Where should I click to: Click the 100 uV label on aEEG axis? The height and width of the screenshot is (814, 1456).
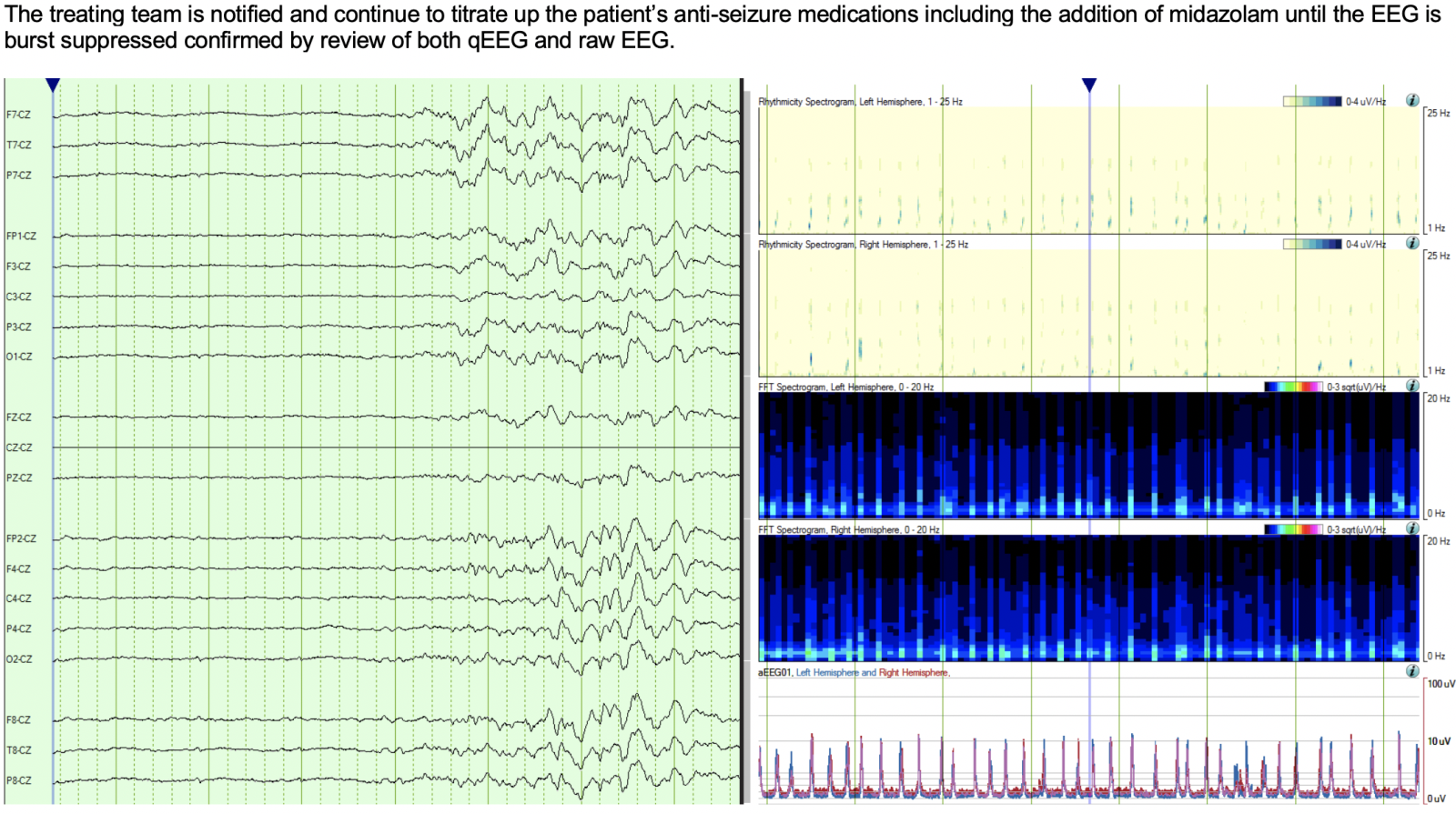click(1441, 684)
